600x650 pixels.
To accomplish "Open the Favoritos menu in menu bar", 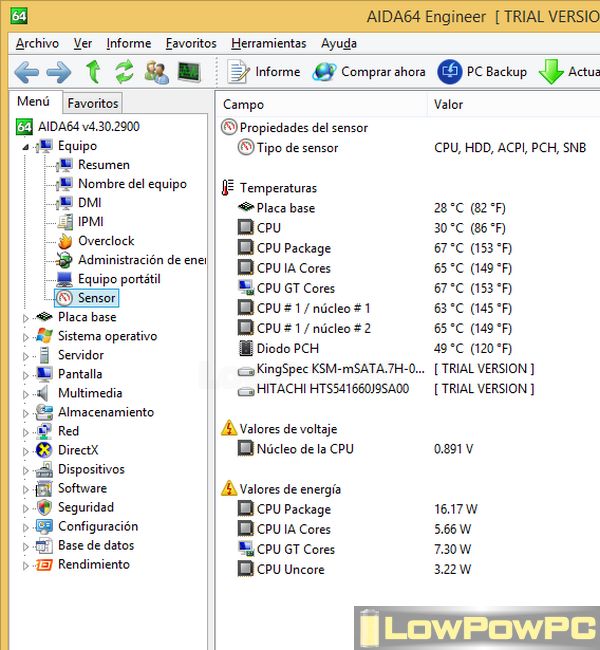I will [x=191, y=44].
